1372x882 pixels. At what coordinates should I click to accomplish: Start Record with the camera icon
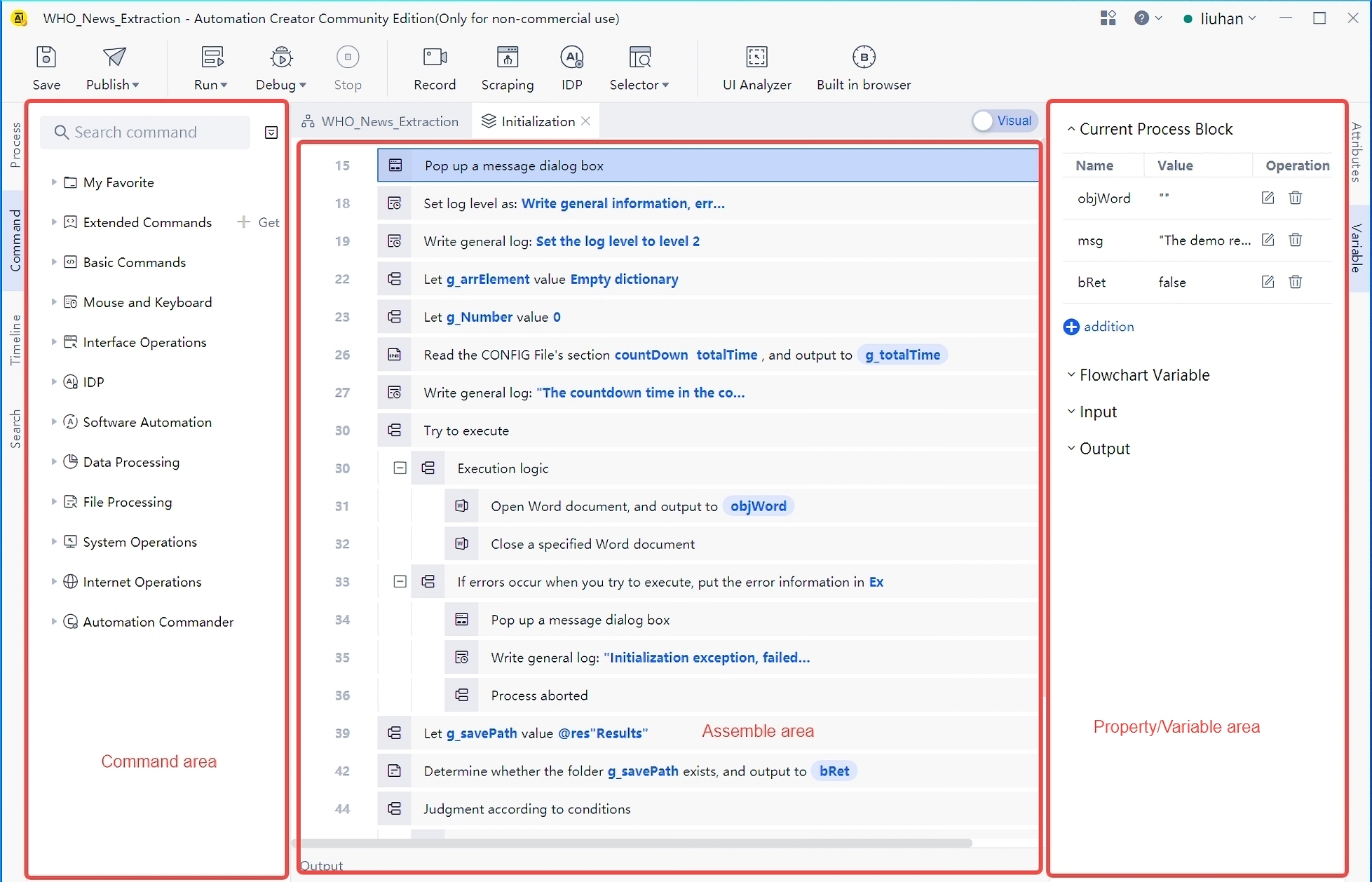[435, 57]
